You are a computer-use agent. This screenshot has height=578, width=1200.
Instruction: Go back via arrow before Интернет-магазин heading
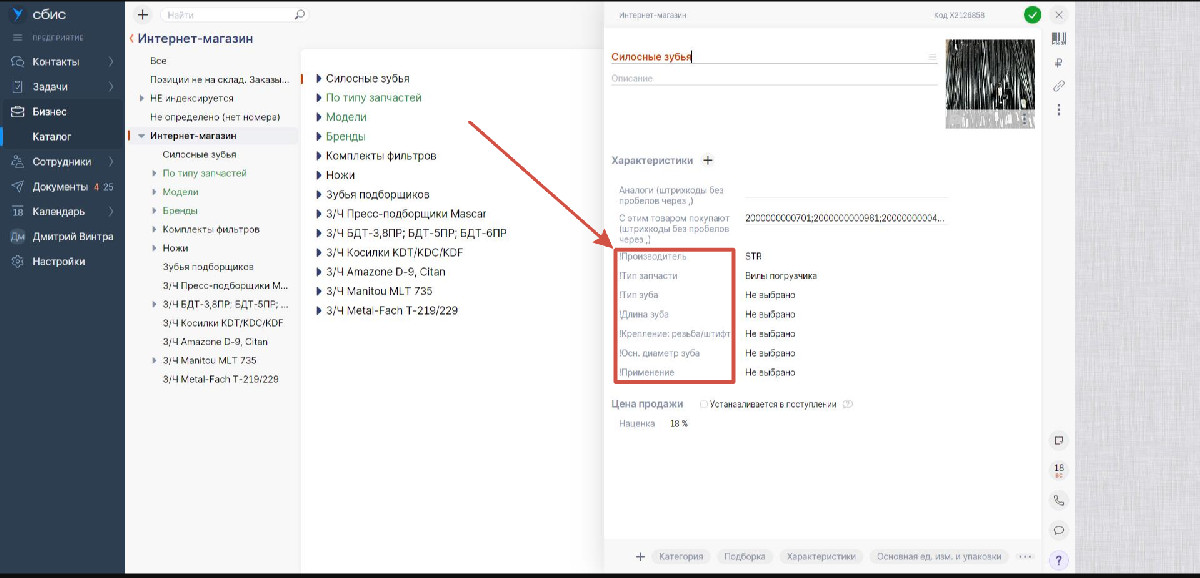click(x=131, y=38)
